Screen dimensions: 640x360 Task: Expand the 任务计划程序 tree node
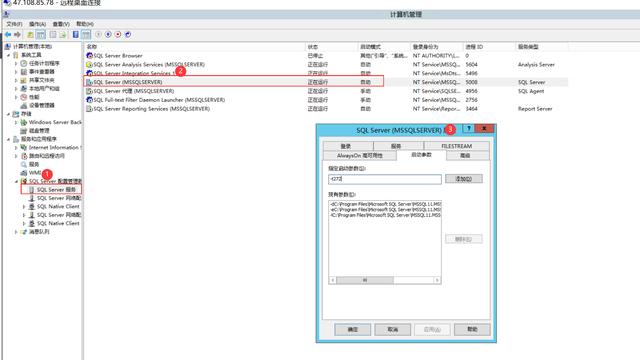click(16, 63)
